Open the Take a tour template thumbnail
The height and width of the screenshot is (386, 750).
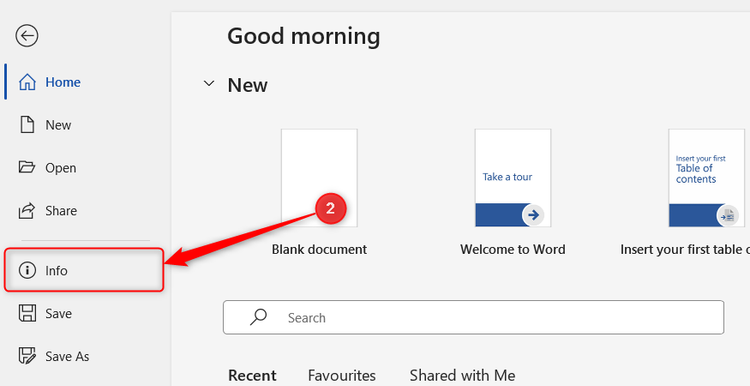coord(513,178)
